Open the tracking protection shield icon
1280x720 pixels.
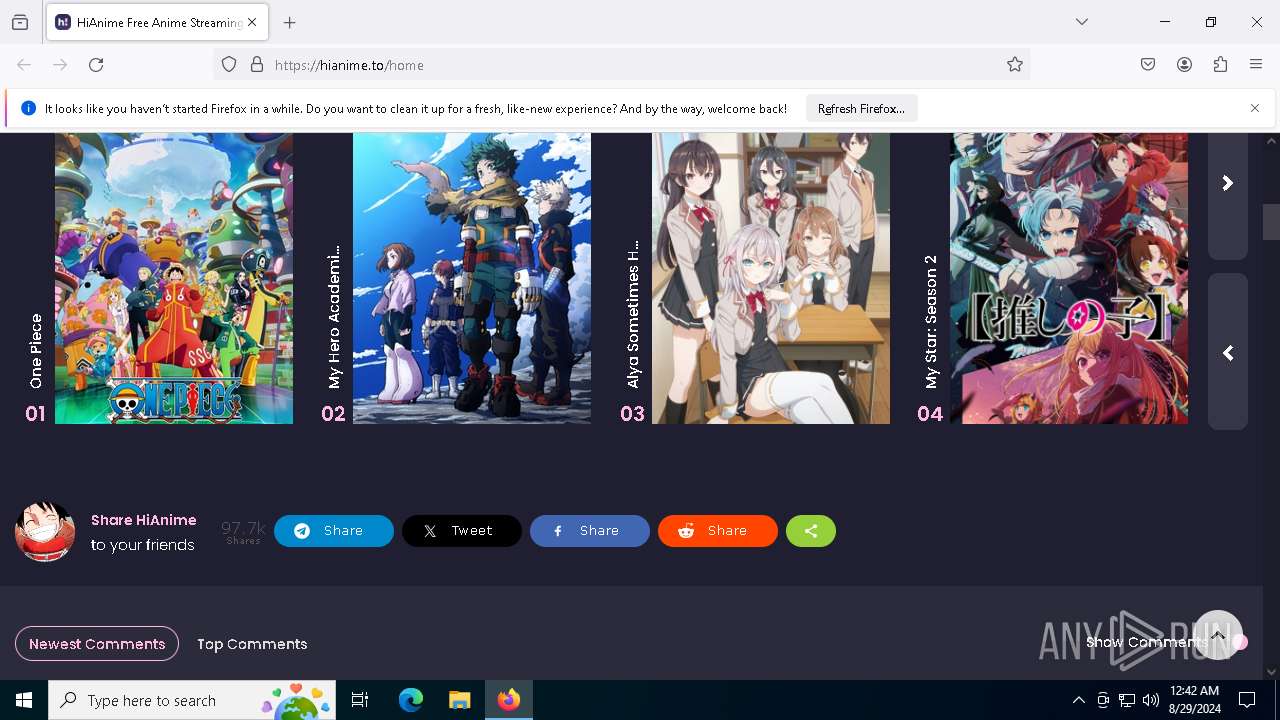click(229, 65)
